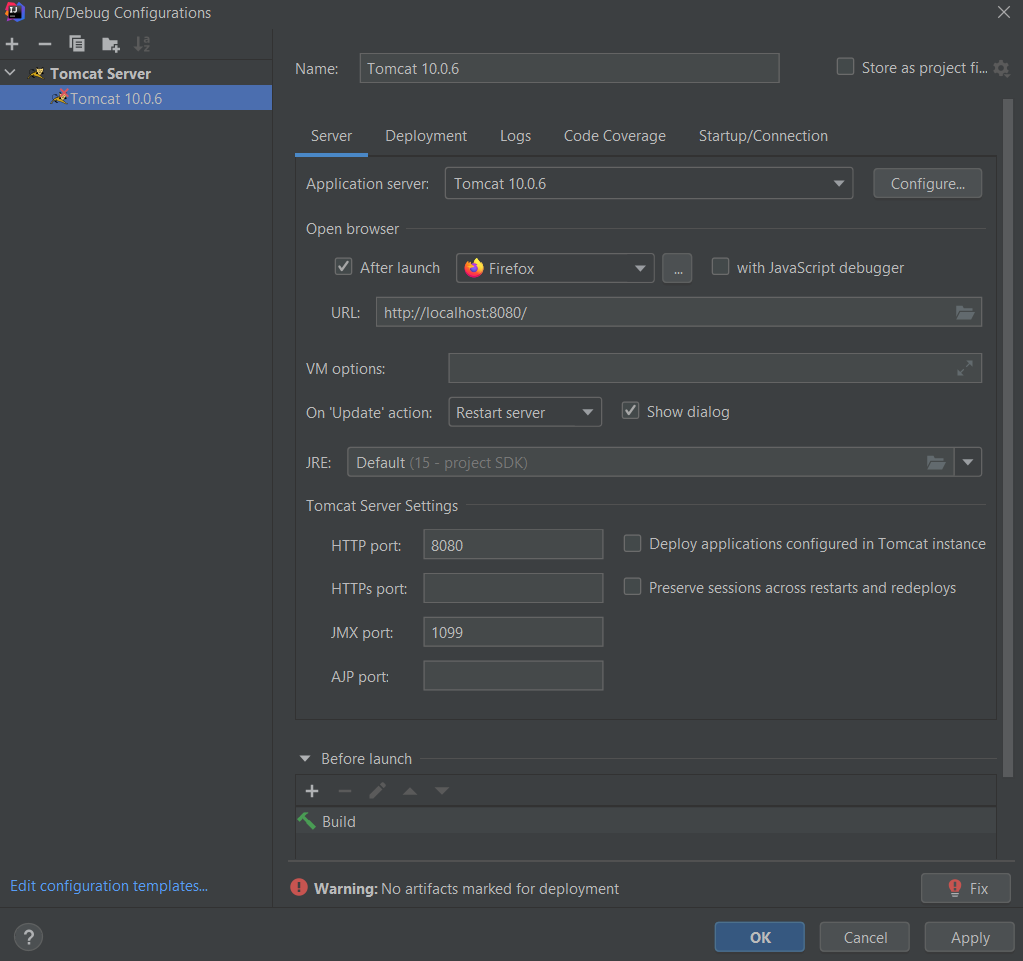The image size is (1023, 961).
Task: Remove Before launch task minus icon
Action: (x=344, y=791)
